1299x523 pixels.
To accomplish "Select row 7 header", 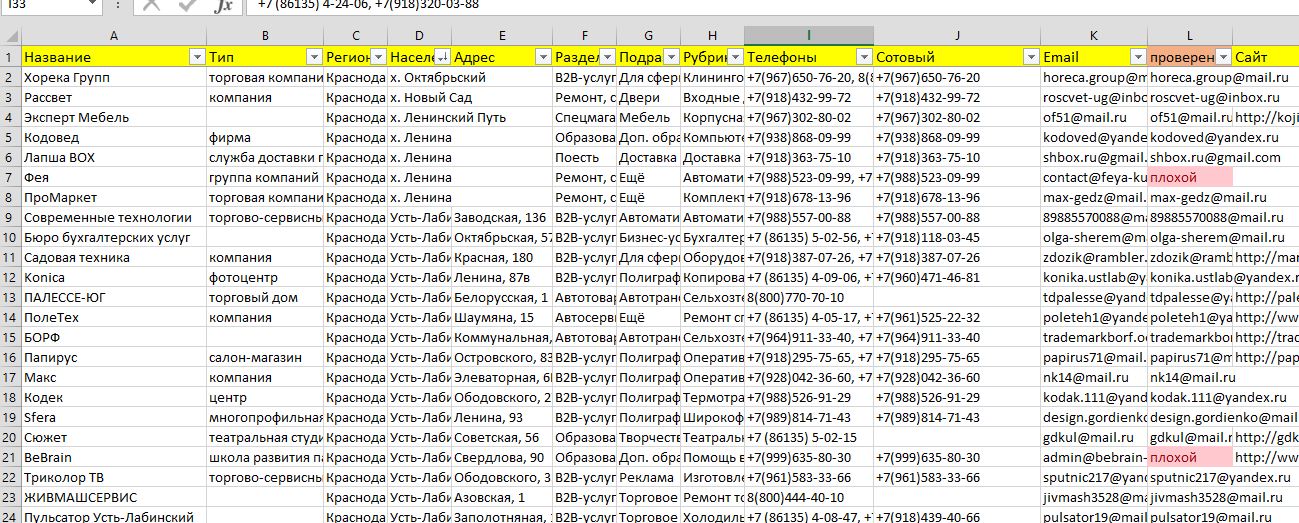I will 10,177.
